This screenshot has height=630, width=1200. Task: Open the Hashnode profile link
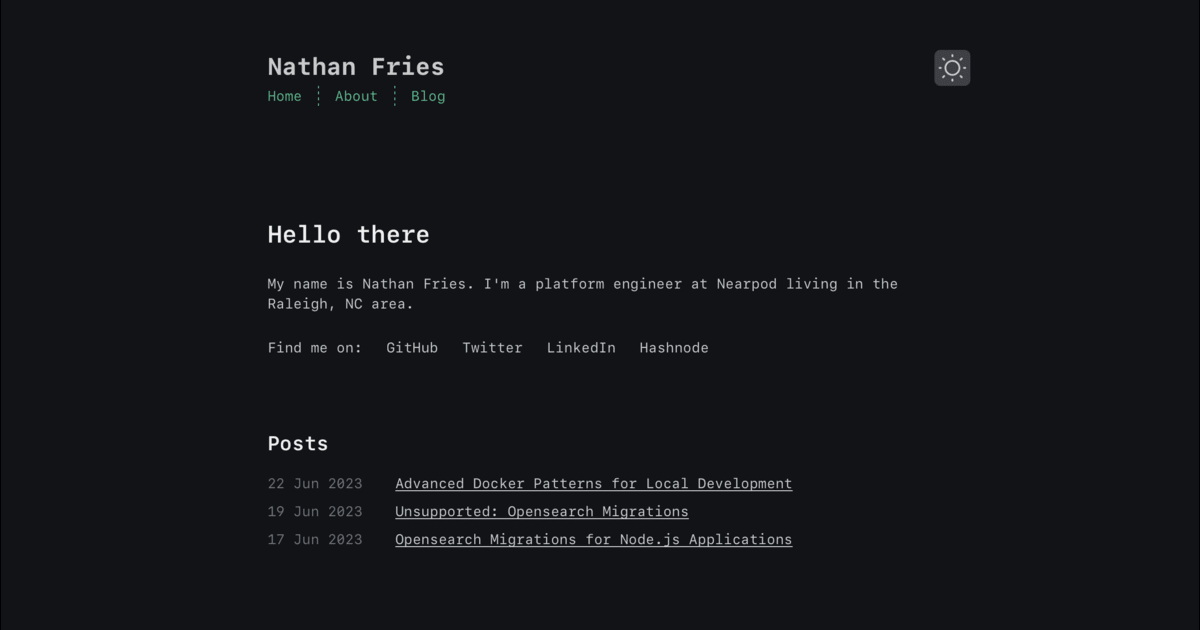point(674,347)
